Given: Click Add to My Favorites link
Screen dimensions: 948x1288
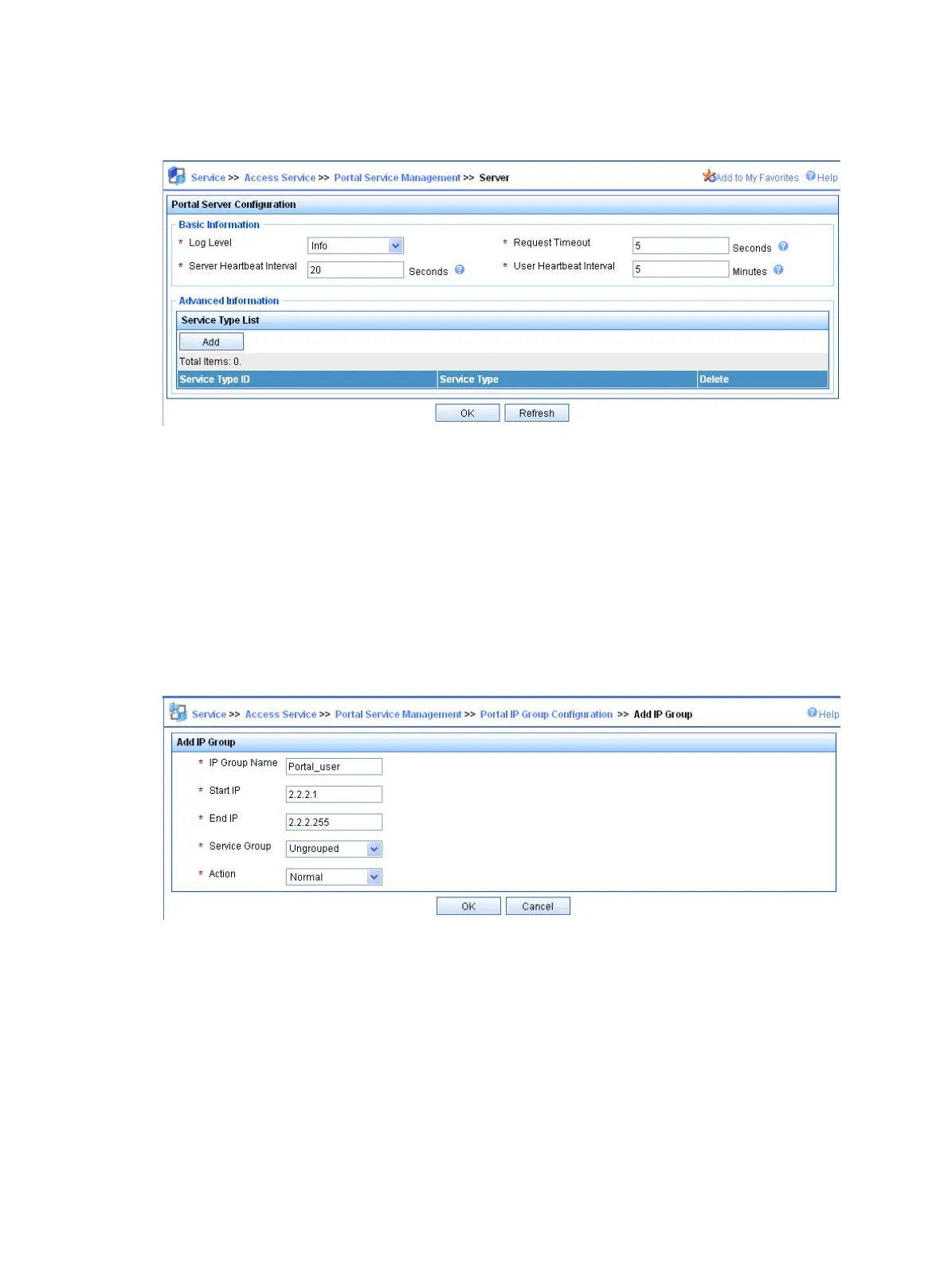Looking at the screenshot, I should click(757, 178).
